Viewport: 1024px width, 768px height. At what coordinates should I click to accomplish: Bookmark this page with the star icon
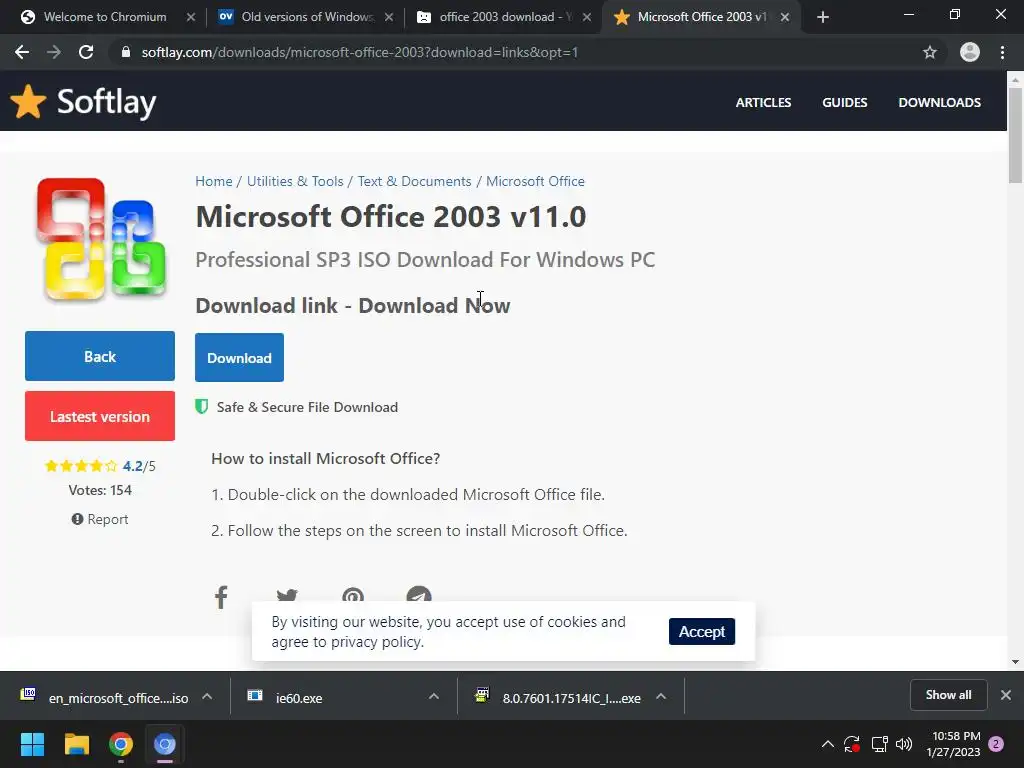coord(929,52)
